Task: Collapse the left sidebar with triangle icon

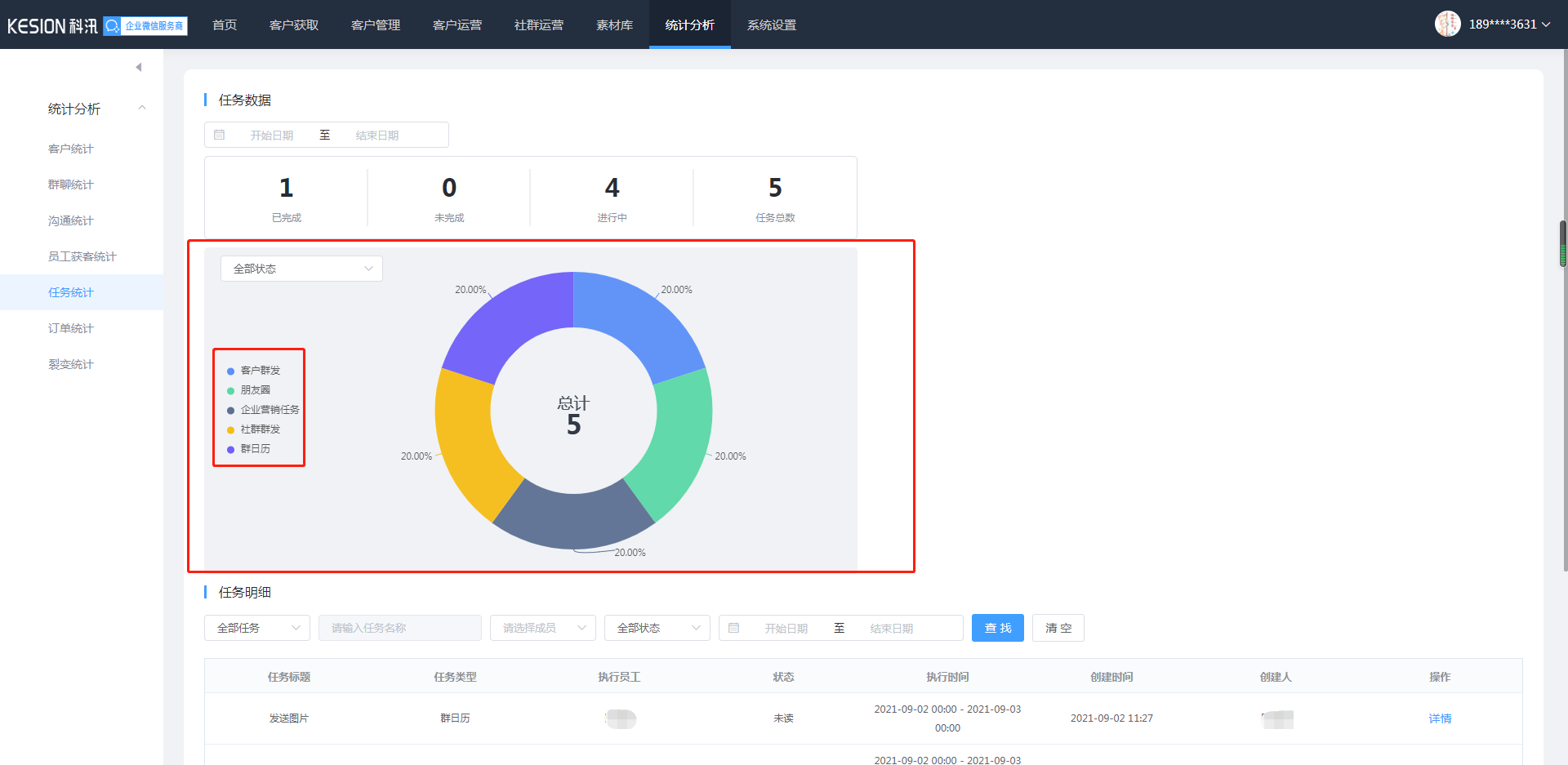Action: coord(139,67)
